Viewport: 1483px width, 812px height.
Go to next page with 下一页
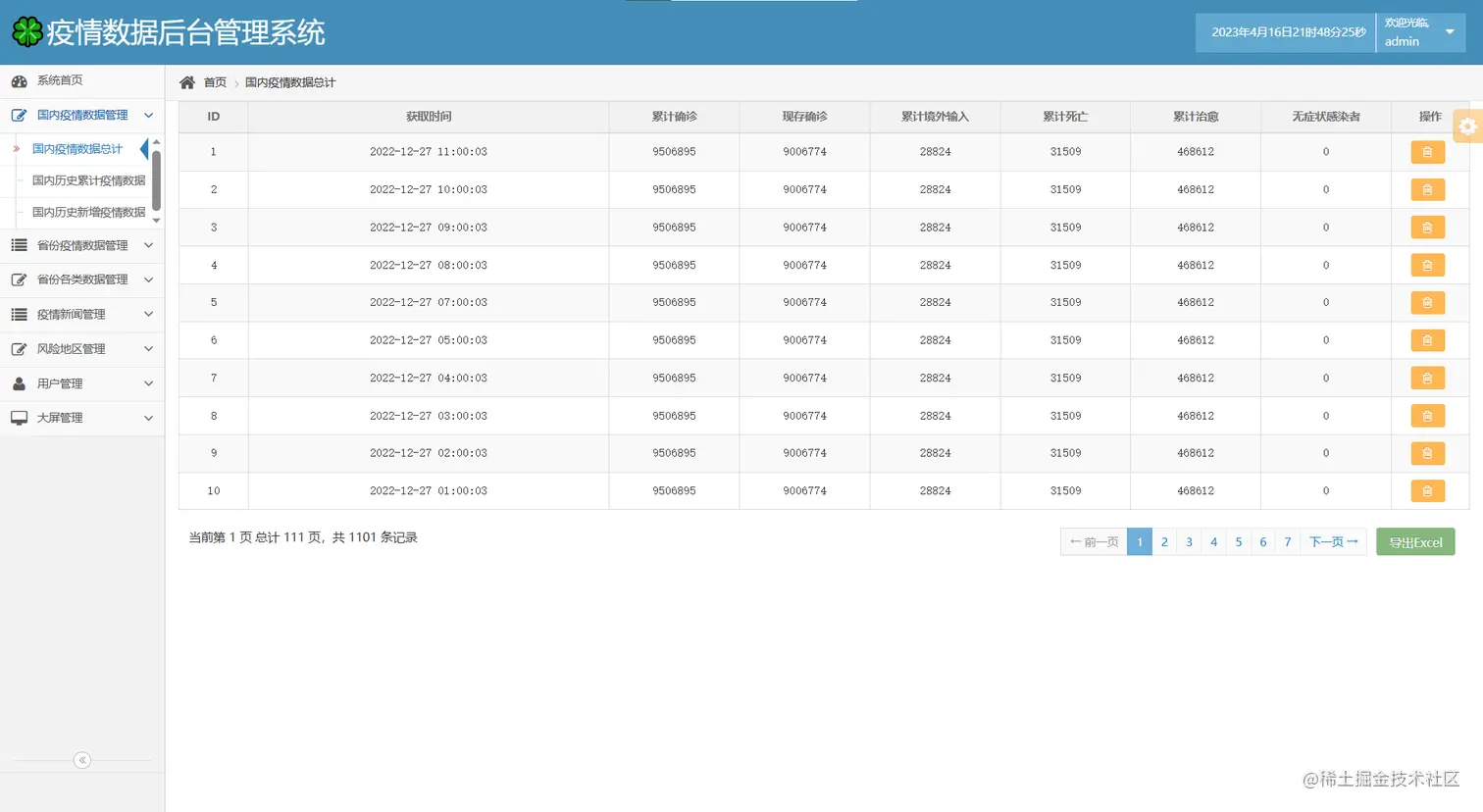click(1333, 541)
